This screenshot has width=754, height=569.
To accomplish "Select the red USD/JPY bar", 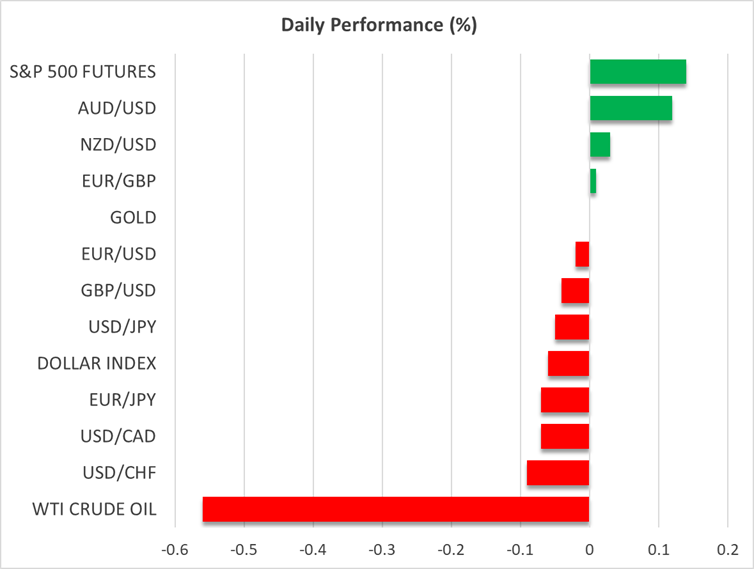I will click(x=572, y=327).
